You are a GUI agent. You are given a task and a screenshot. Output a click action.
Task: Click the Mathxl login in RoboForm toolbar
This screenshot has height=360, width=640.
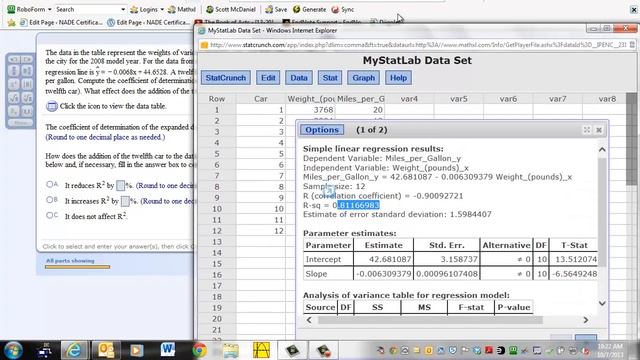pyautogui.click(x=182, y=9)
